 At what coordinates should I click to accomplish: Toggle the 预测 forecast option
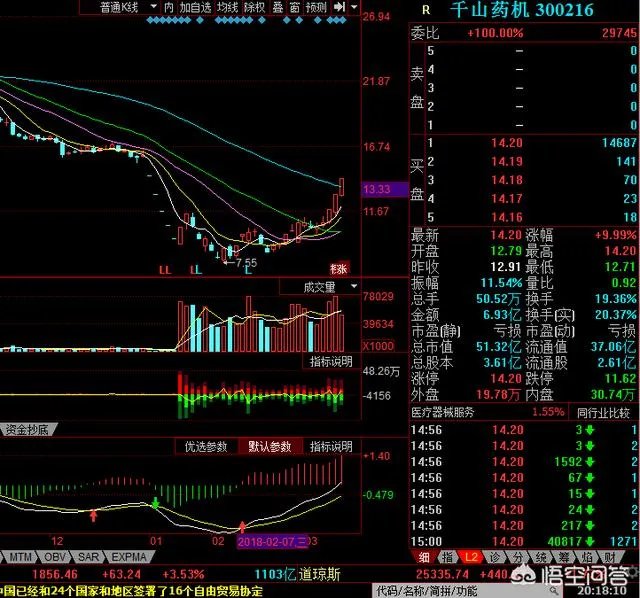coord(316,7)
